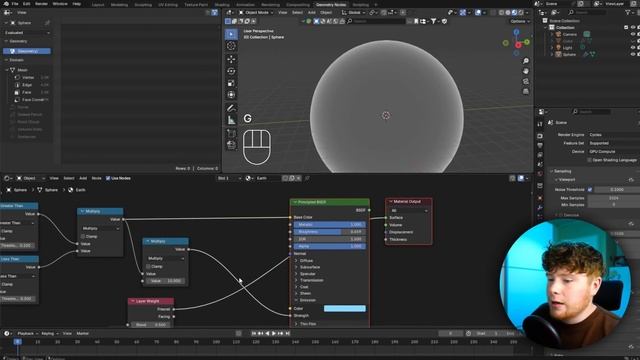This screenshot has height=360, width=640.
Task: Open Slot 1 material slot dropdown
Action: (x=229, y=178)
